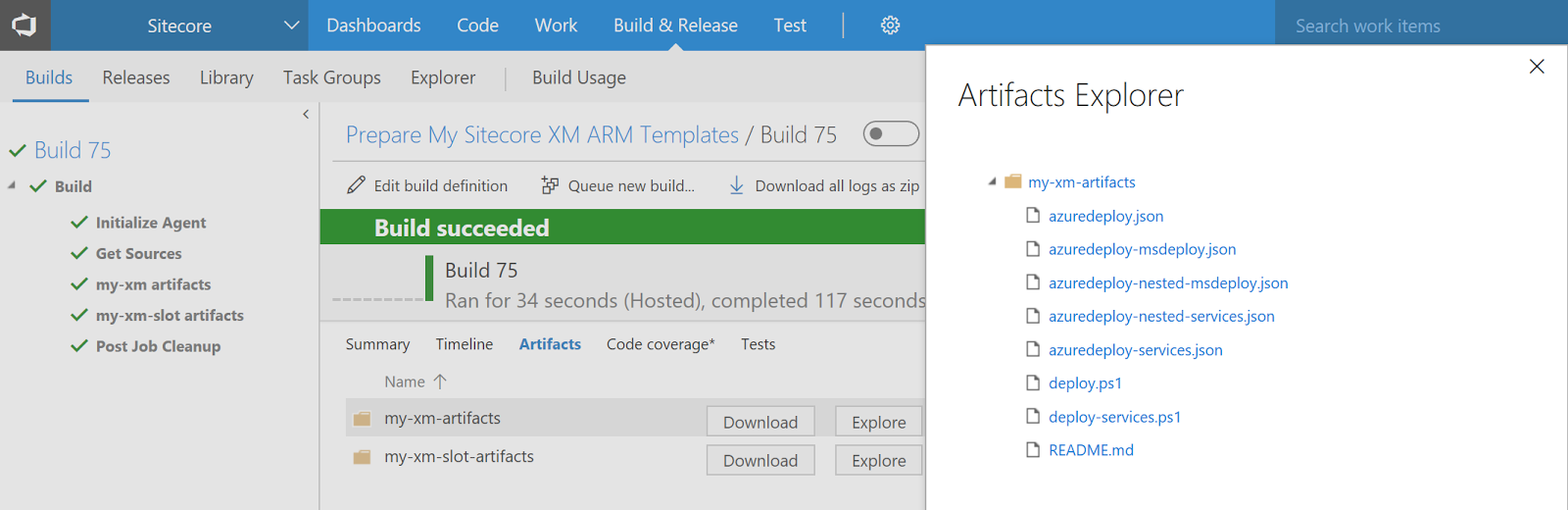Open azuredeploy.json in the explorer

tap(1105, 216)
